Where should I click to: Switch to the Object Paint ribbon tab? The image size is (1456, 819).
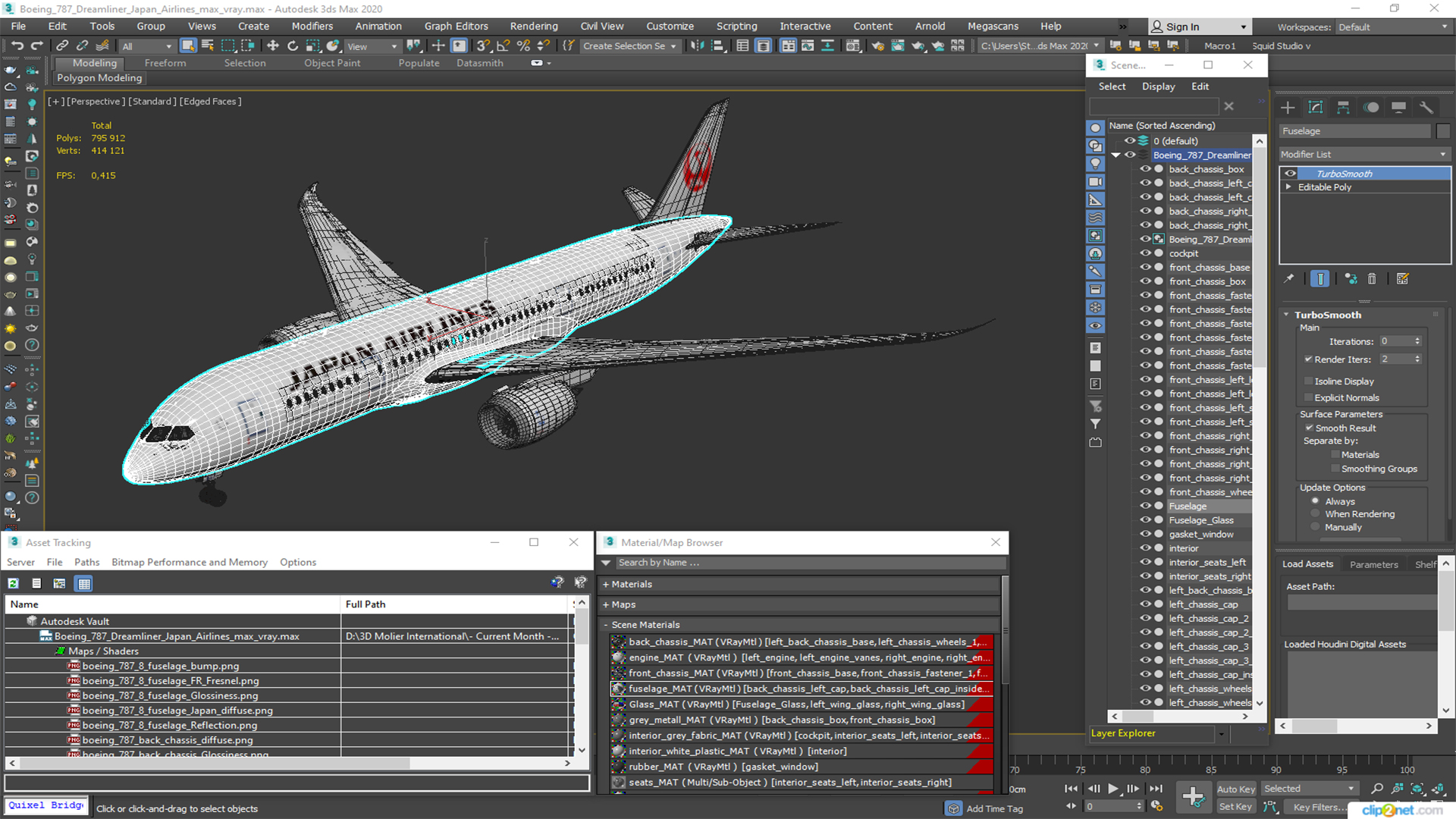(x=332, y=63)
